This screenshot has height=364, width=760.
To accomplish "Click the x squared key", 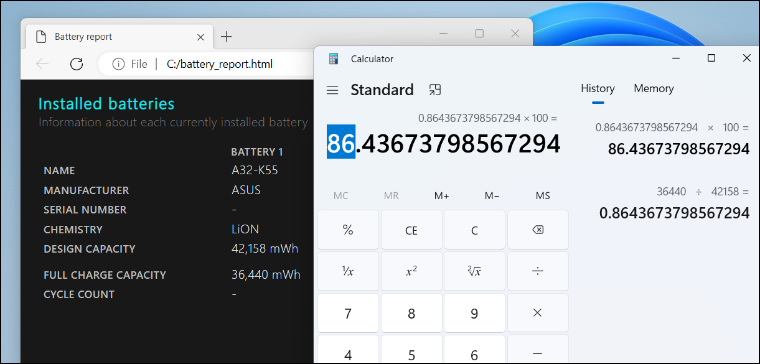I will [x=412, y=271].
